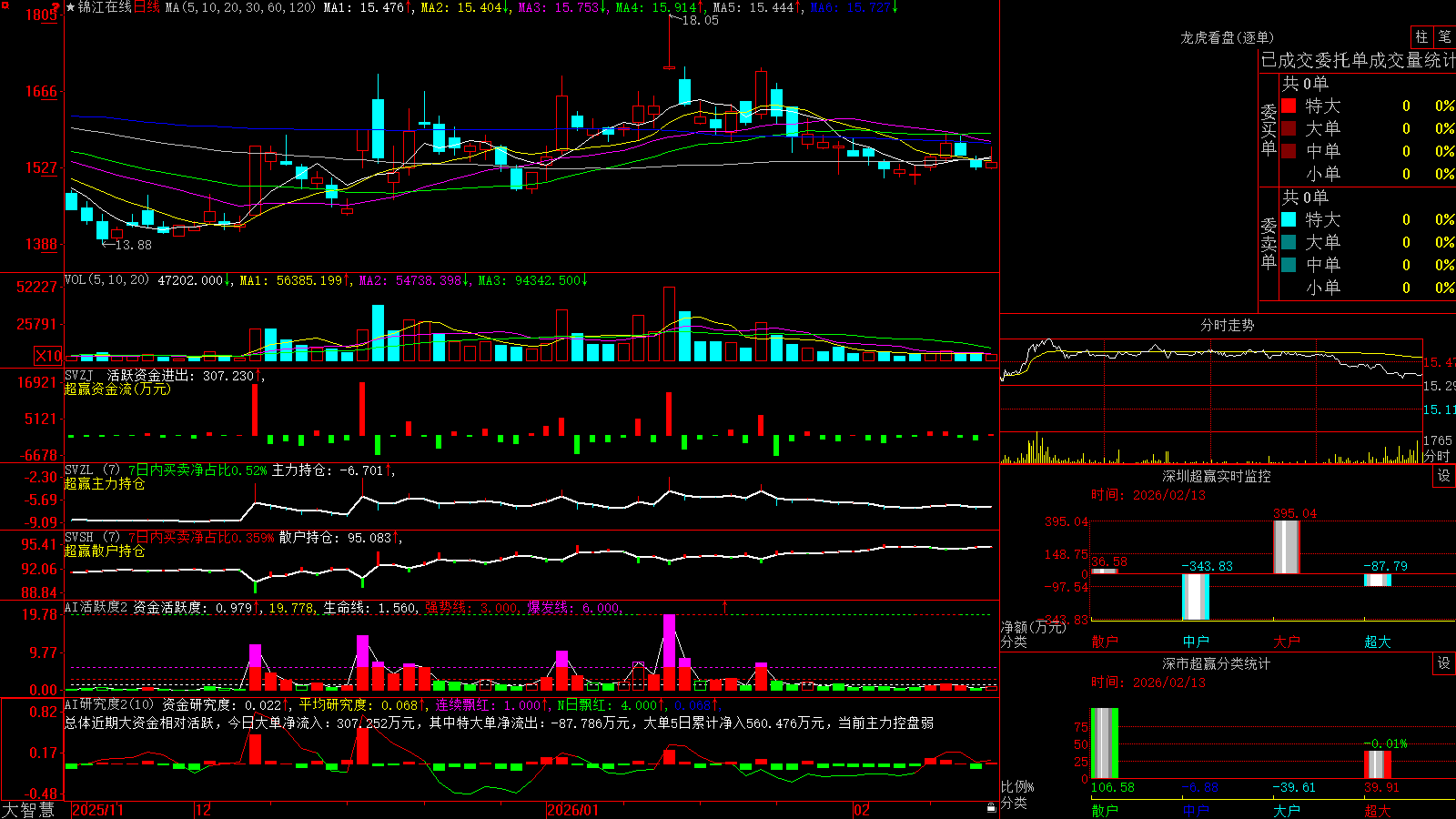1456x819 pixels.
Task: Click the 1666 price axis label
Action: (x=41, y=91)
